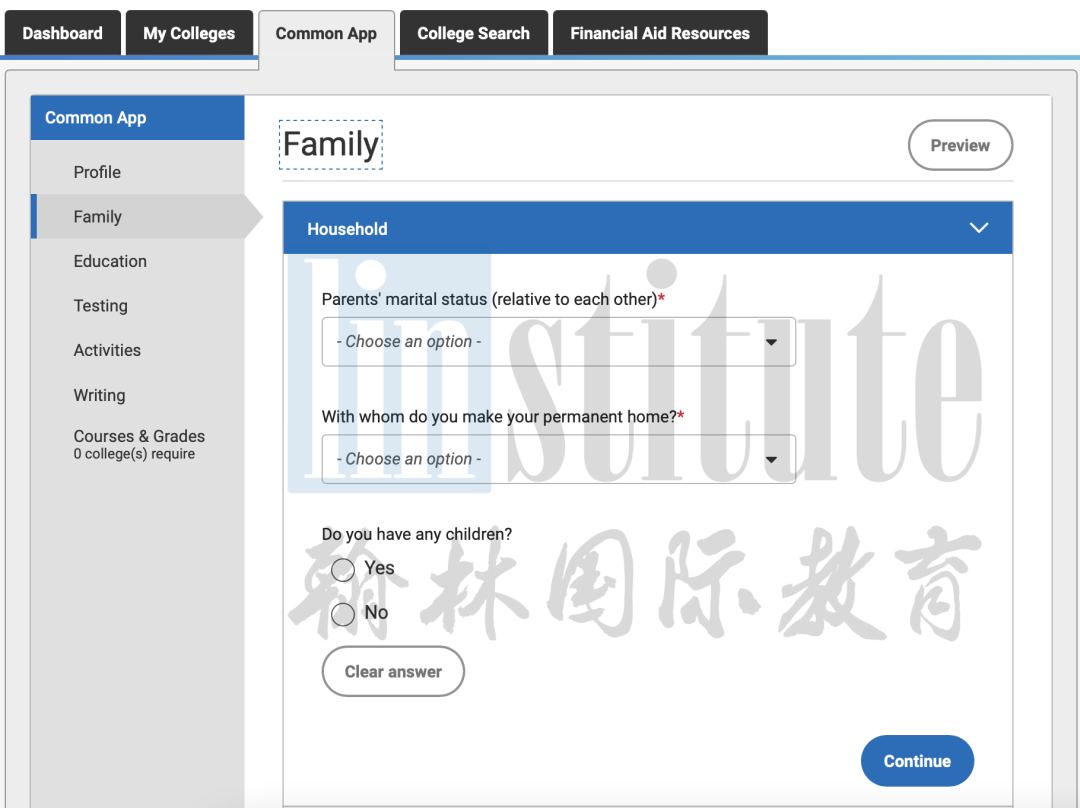Click "With whom do you make your permanent home?" label

pyautogui.click(x=503, y=417)
